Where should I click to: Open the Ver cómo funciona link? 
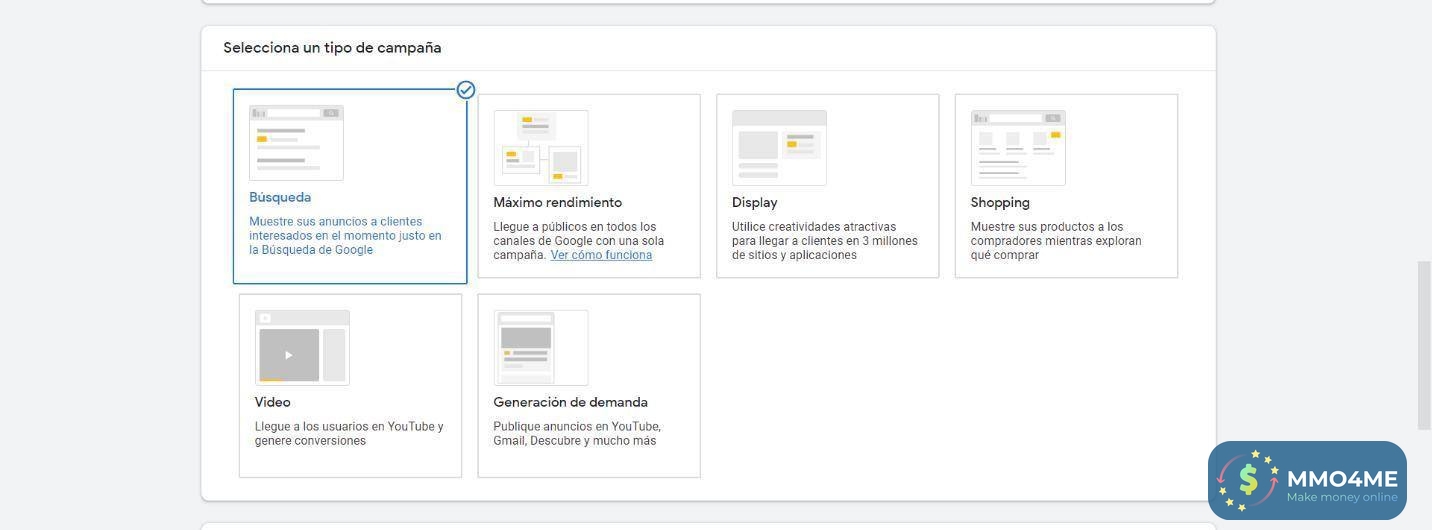click(x=601, y=255)
